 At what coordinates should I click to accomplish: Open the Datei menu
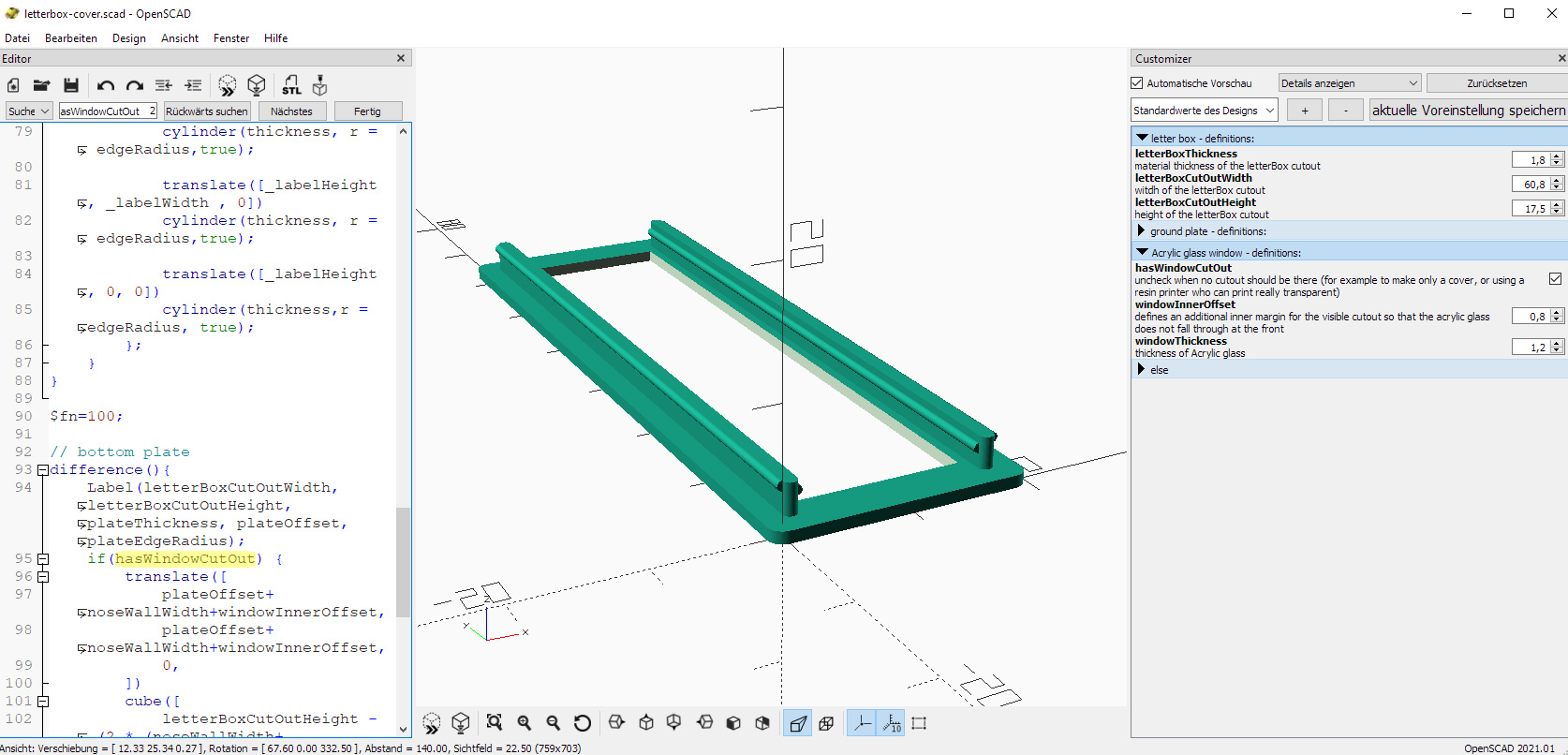pos(17,38)
